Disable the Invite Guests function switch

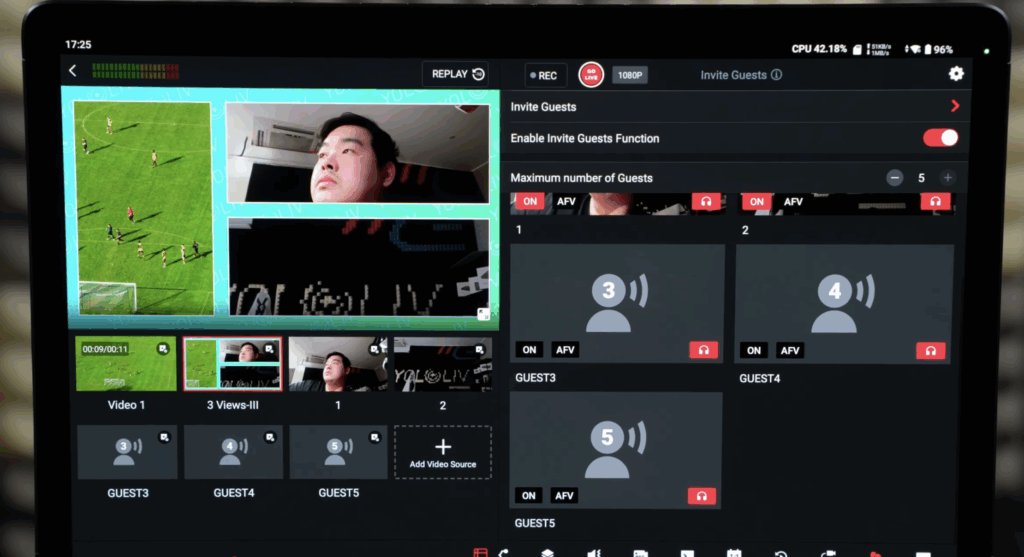940,138
